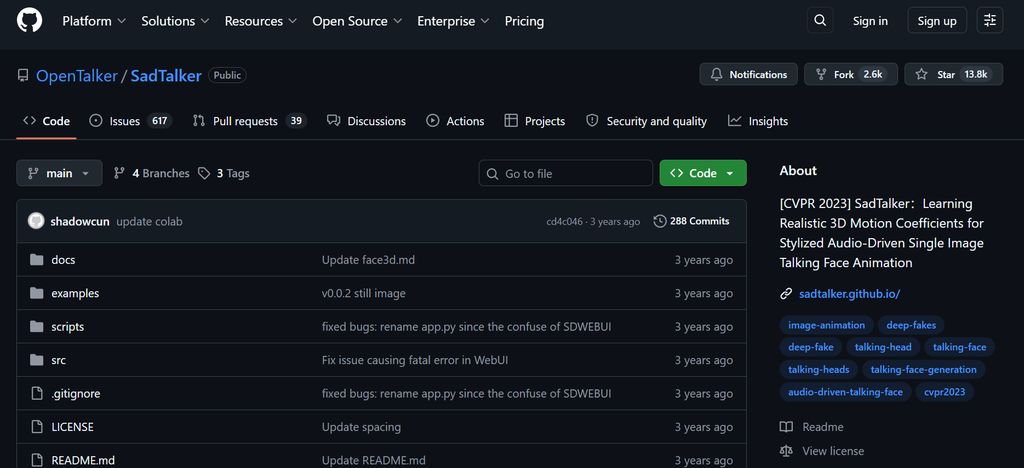Expand the Enterprise menu
This screenshot has width=1024, height=468.
[x=453, y=21]
